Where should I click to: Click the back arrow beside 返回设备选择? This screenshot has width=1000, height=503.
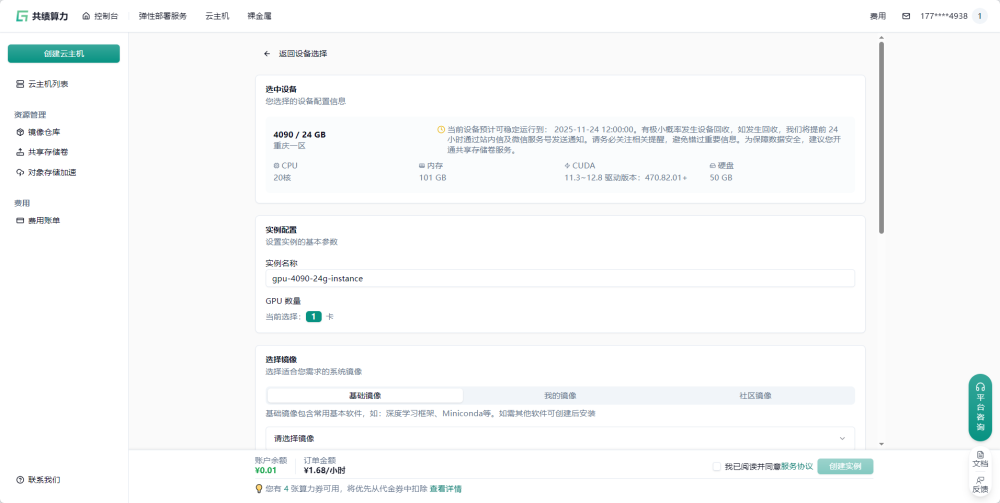click(x=267, y=54)
